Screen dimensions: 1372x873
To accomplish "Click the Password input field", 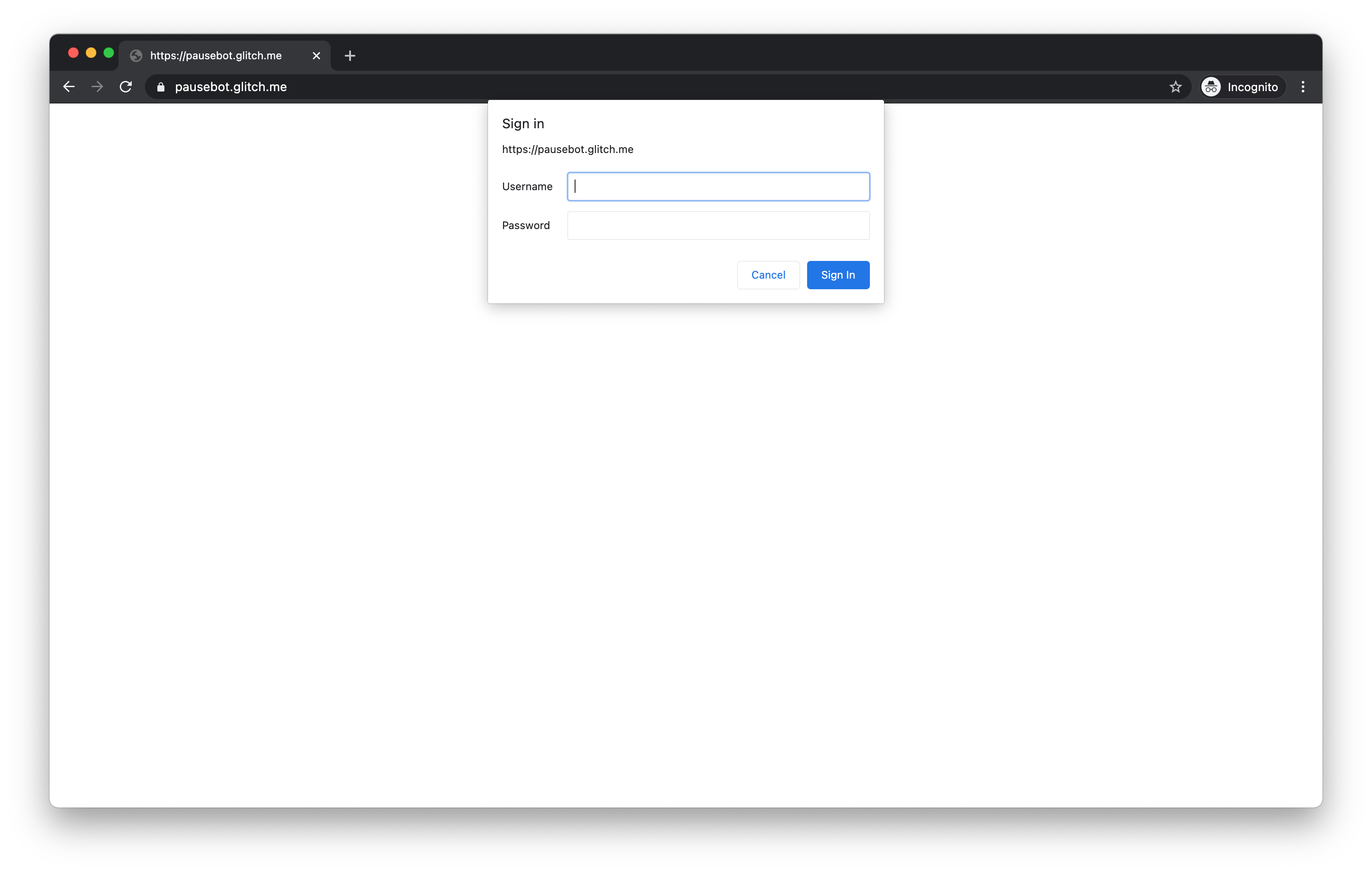I will coord(717,225).
